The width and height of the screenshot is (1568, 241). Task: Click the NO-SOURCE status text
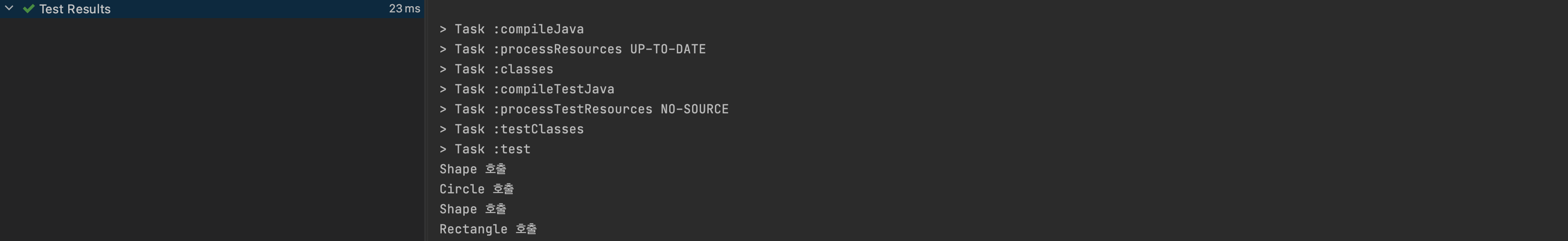tap(694, 110)
